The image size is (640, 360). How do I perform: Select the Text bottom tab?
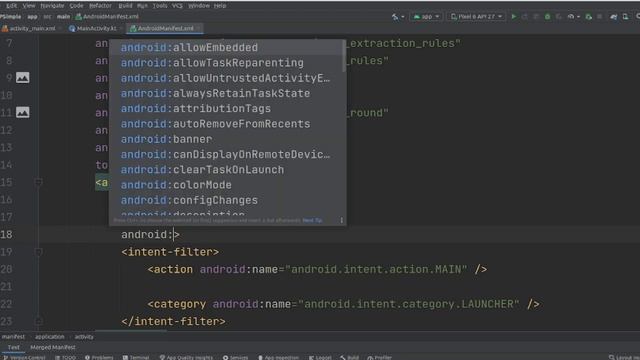[x=13, y=347]
